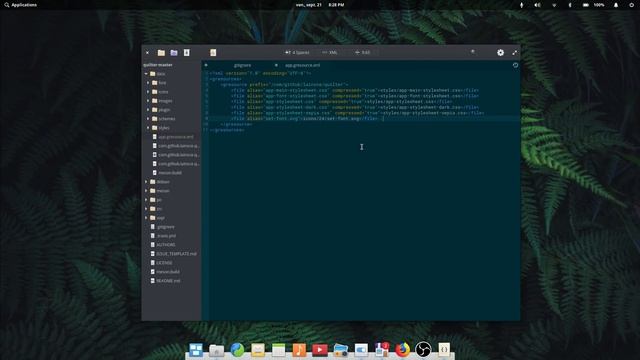
Task: Open the session power indicator
Action: pyautogui.click(x=631, y=5)
